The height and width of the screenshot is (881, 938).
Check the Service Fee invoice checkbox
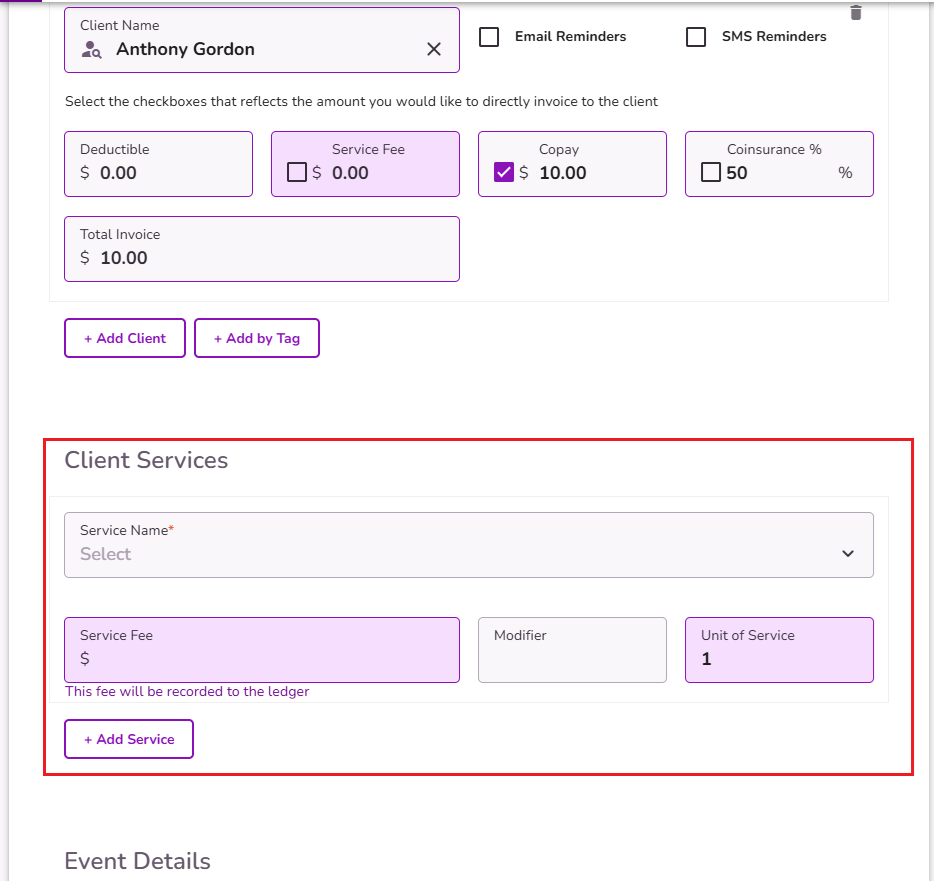pos(297,172)
